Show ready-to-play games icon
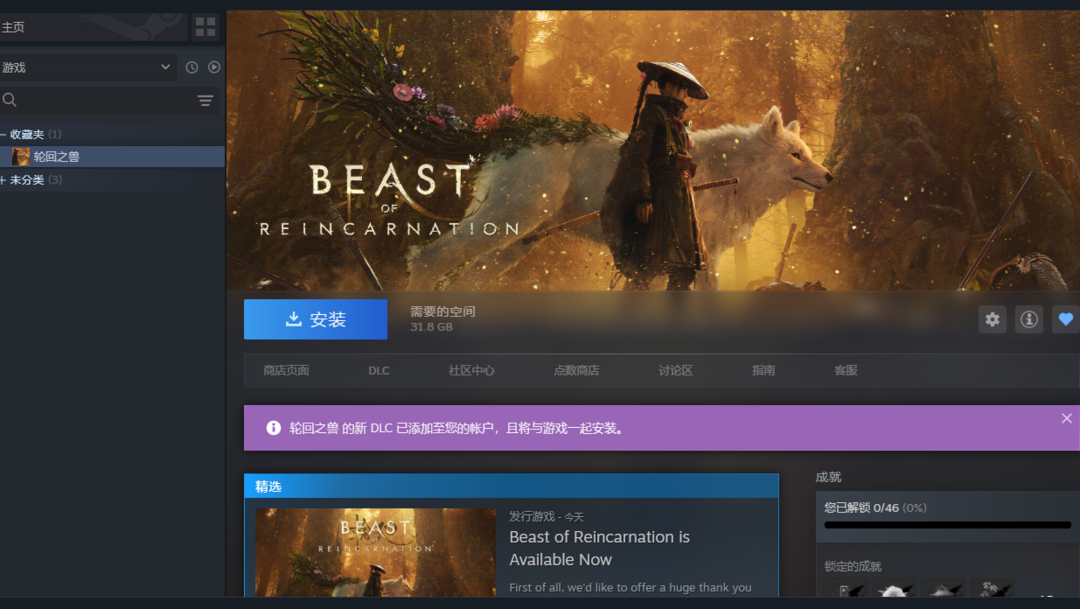 [214, 67]
